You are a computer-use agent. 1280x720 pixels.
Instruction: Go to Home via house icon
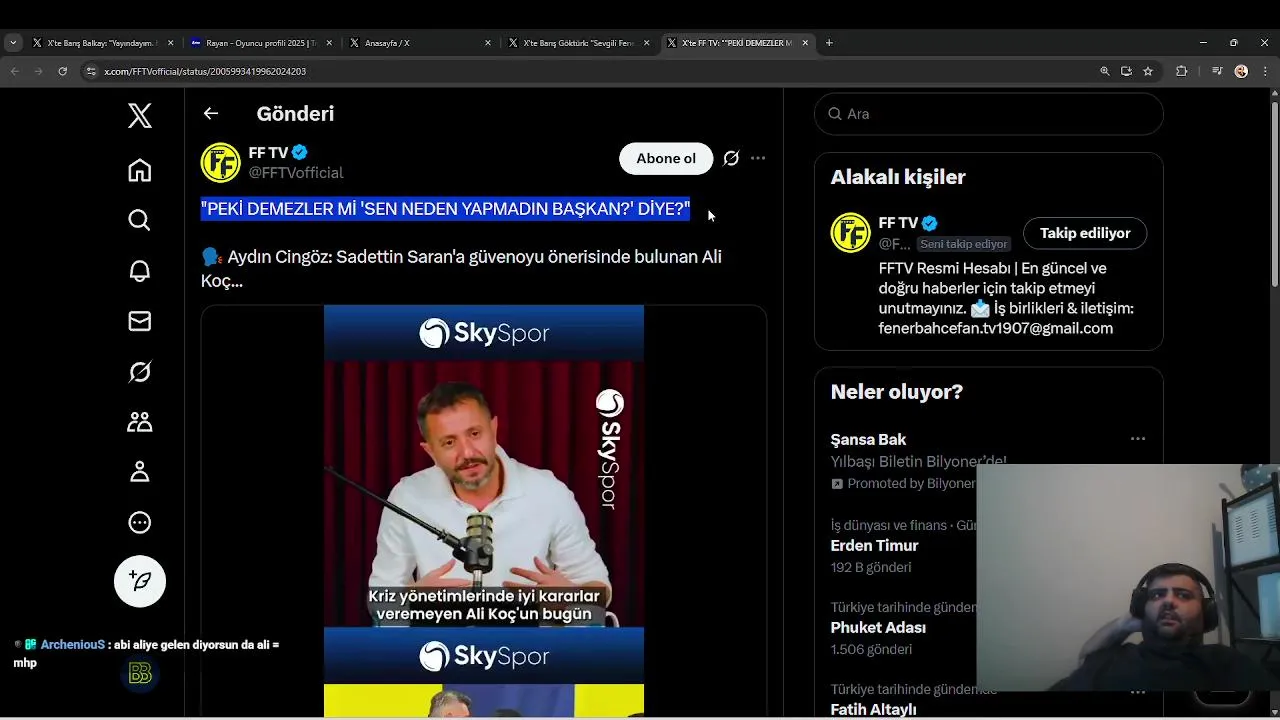[140, 170]
